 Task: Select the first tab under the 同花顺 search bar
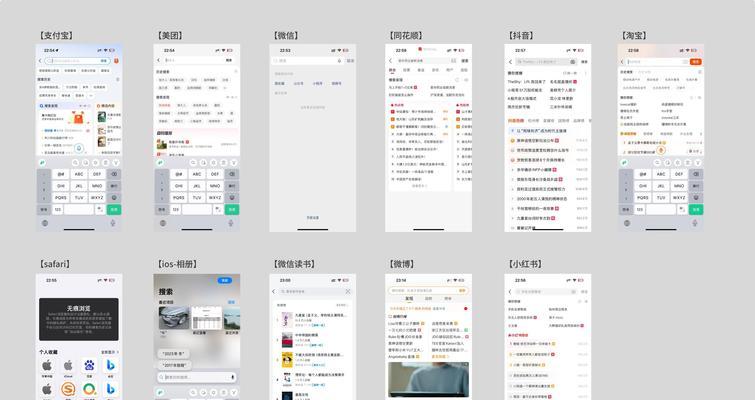[392, 70]
